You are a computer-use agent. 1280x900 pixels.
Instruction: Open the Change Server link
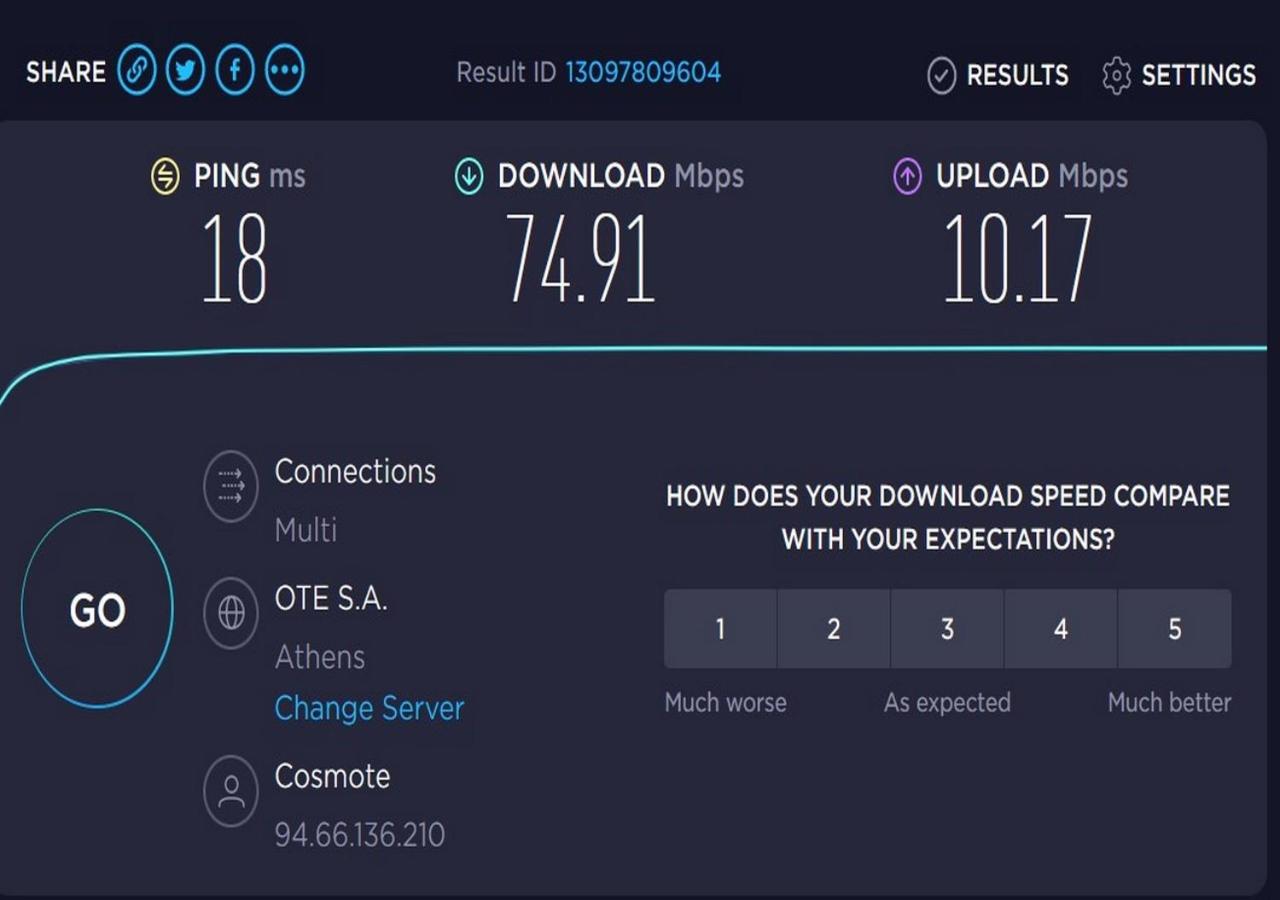pos(369,708)
